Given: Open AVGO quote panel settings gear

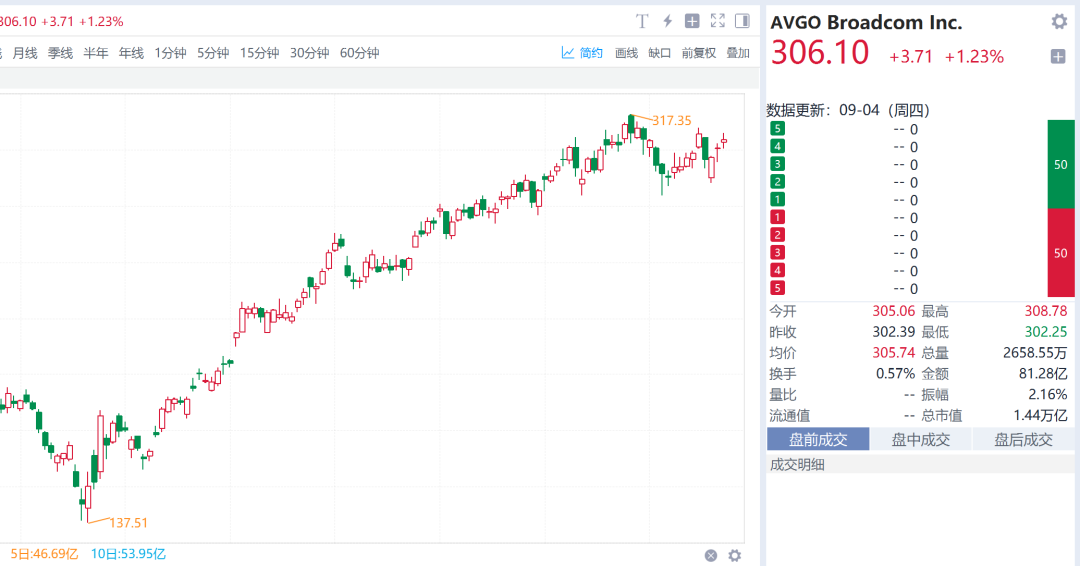Looking at the screenshot, I should 1059,22.
